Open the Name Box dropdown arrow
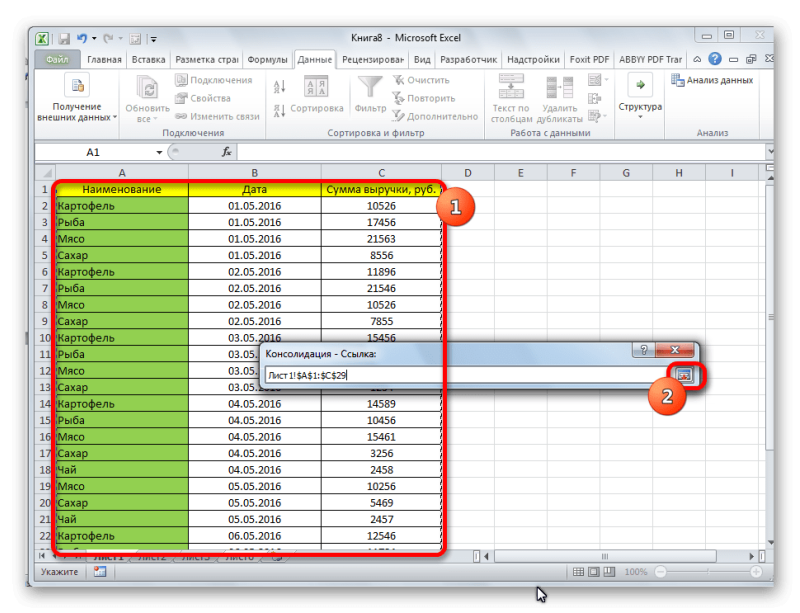800x613 pixels. [159, 152]
